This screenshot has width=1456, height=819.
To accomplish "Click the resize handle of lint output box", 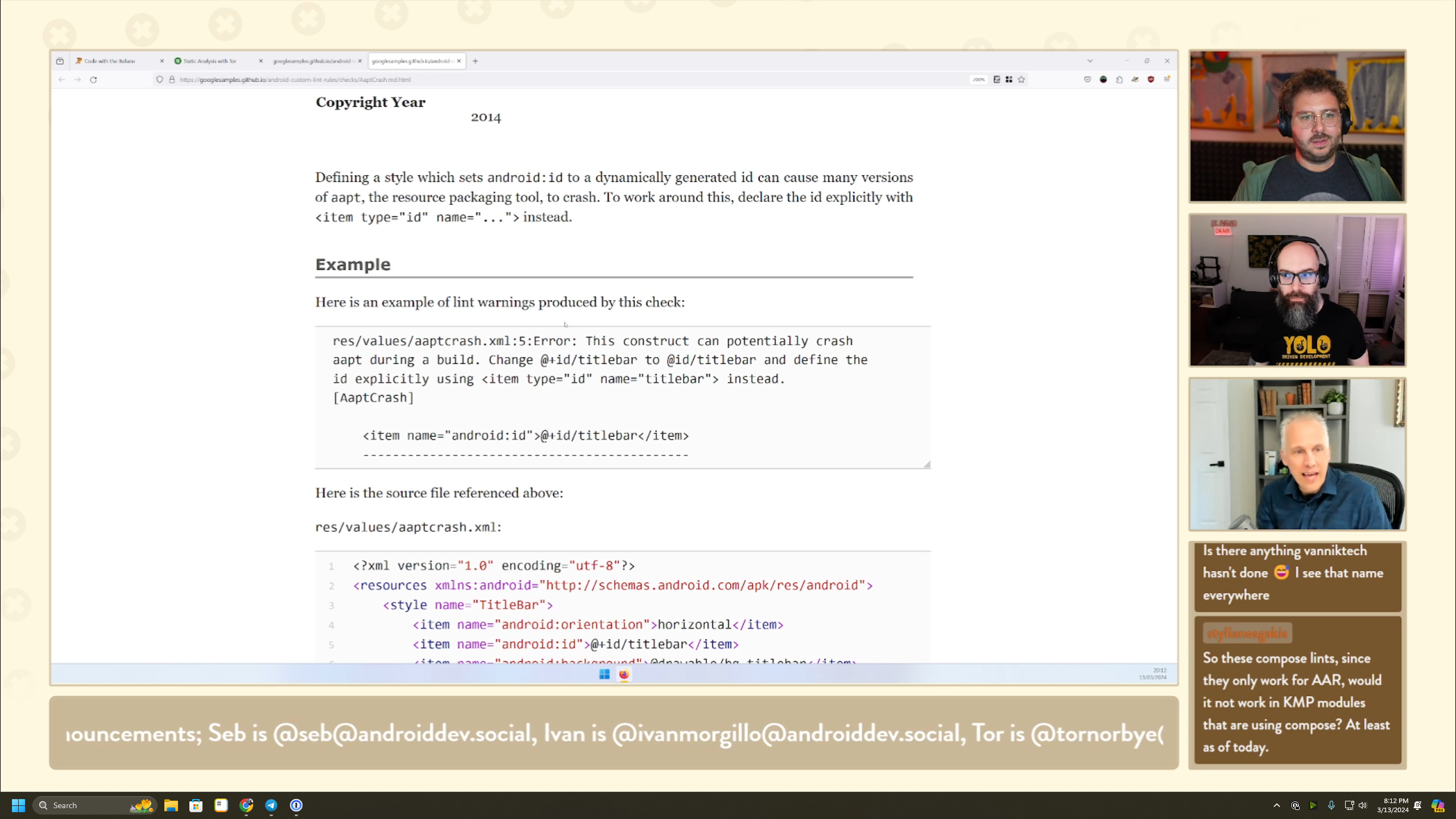I will tap(927, 465).
